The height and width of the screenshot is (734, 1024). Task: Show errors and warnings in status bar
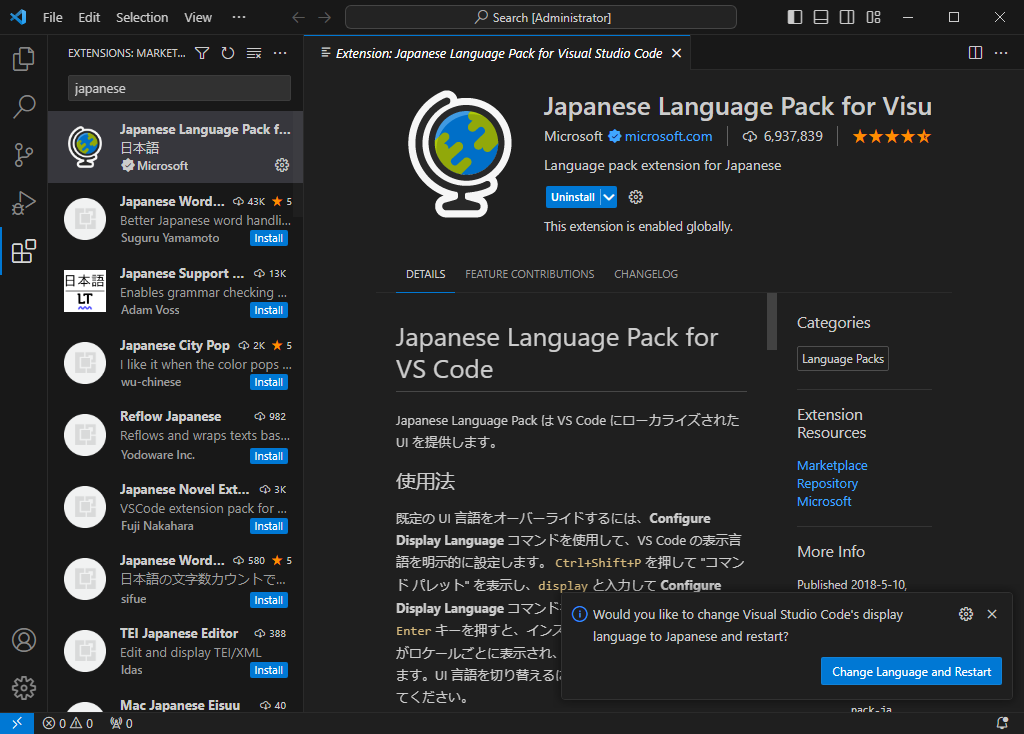point(68,723)
